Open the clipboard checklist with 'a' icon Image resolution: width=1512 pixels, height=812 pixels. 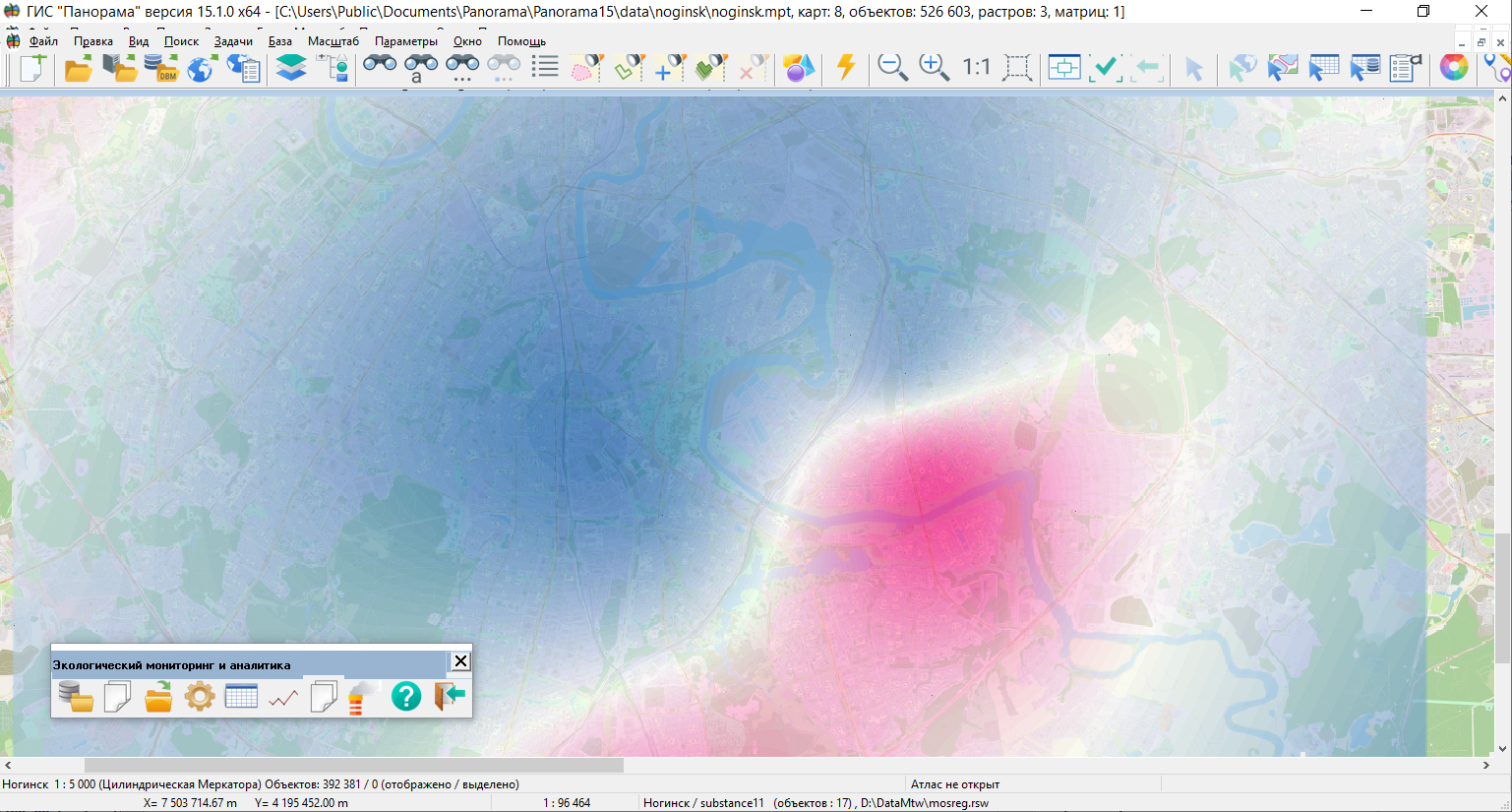[x=1407, y=68]
